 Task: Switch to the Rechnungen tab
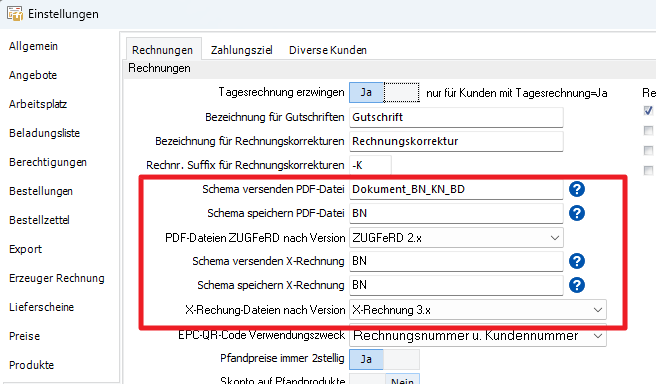162,50
